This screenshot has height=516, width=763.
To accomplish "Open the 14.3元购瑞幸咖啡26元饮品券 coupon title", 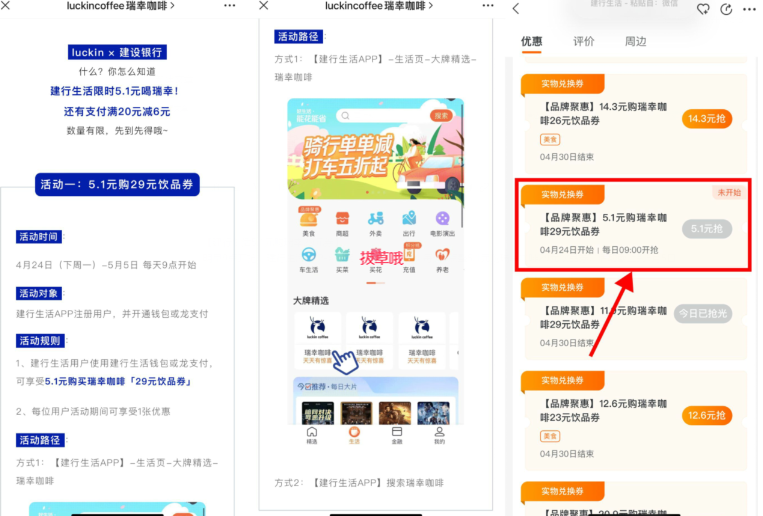I will (x=603, y=113).
